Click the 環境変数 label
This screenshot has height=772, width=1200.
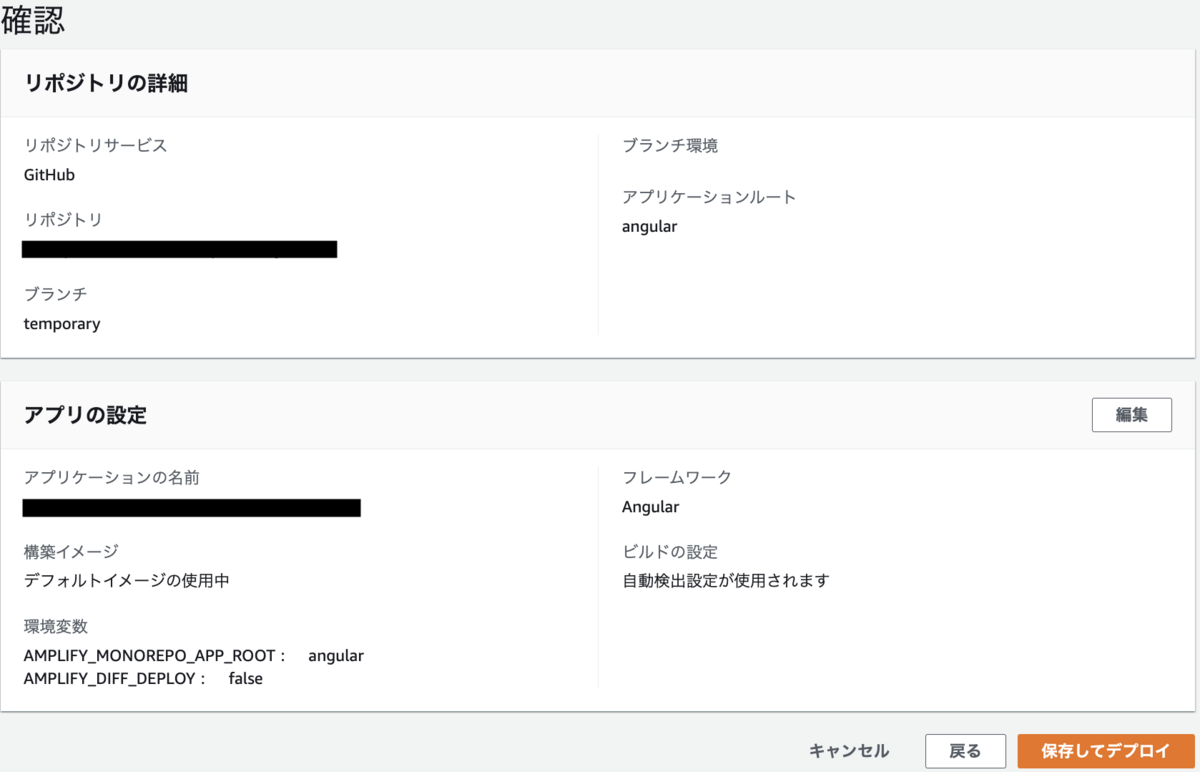56,626
